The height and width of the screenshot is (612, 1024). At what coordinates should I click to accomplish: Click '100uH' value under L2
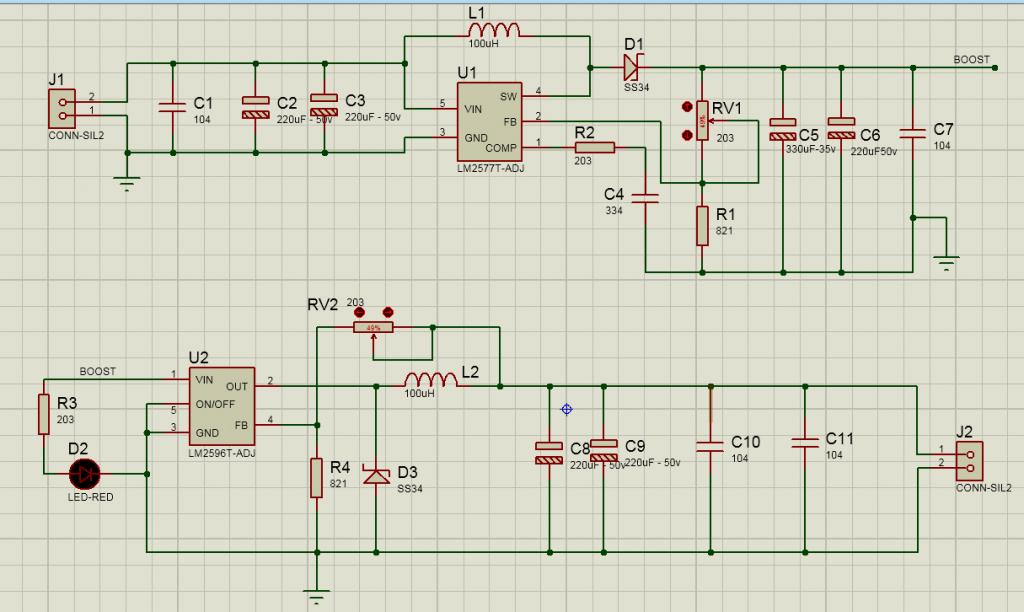pyautogui.click(x=419, y=394)
